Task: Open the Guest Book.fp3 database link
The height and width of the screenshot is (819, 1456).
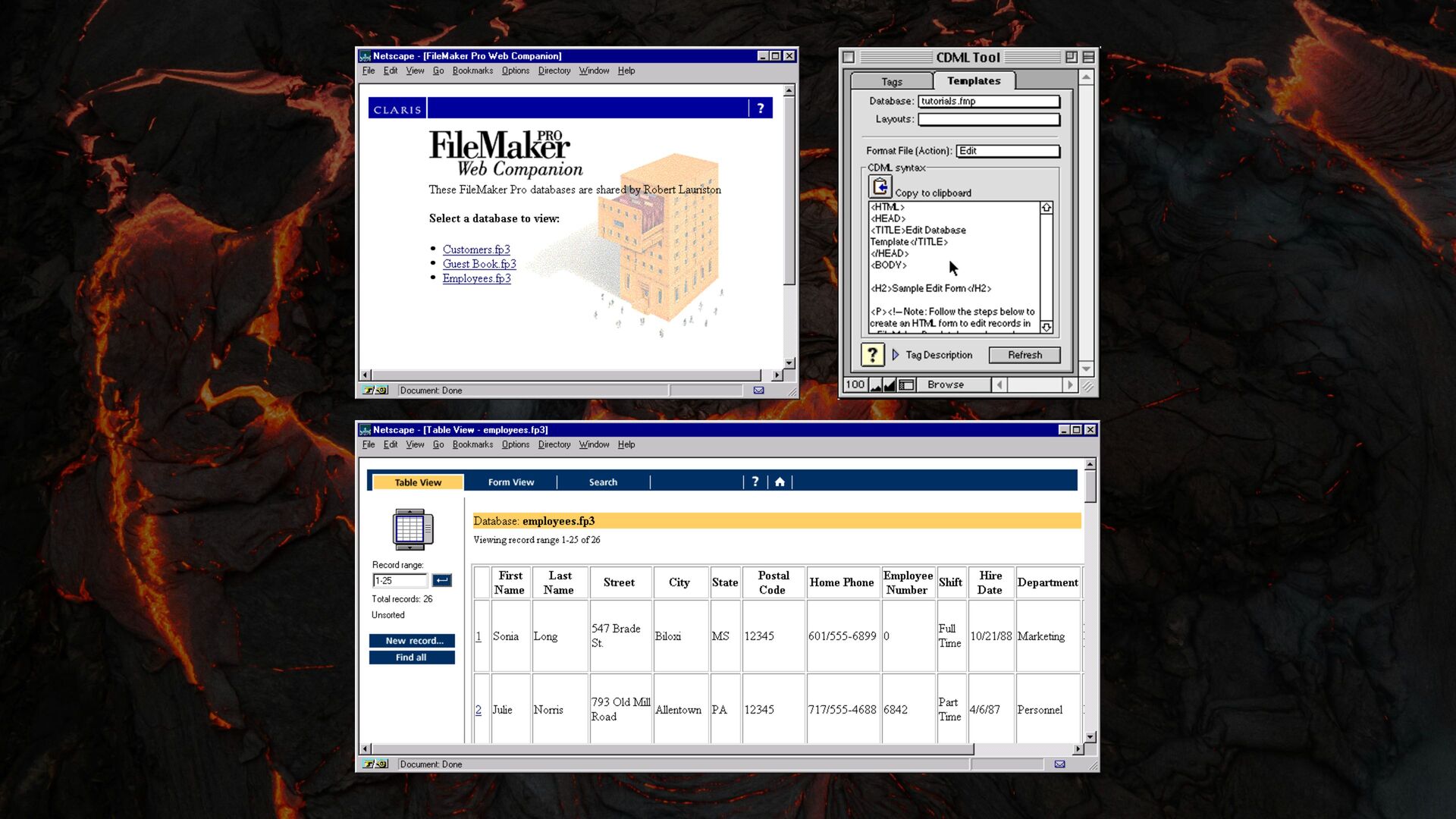Action: (479, 264)
